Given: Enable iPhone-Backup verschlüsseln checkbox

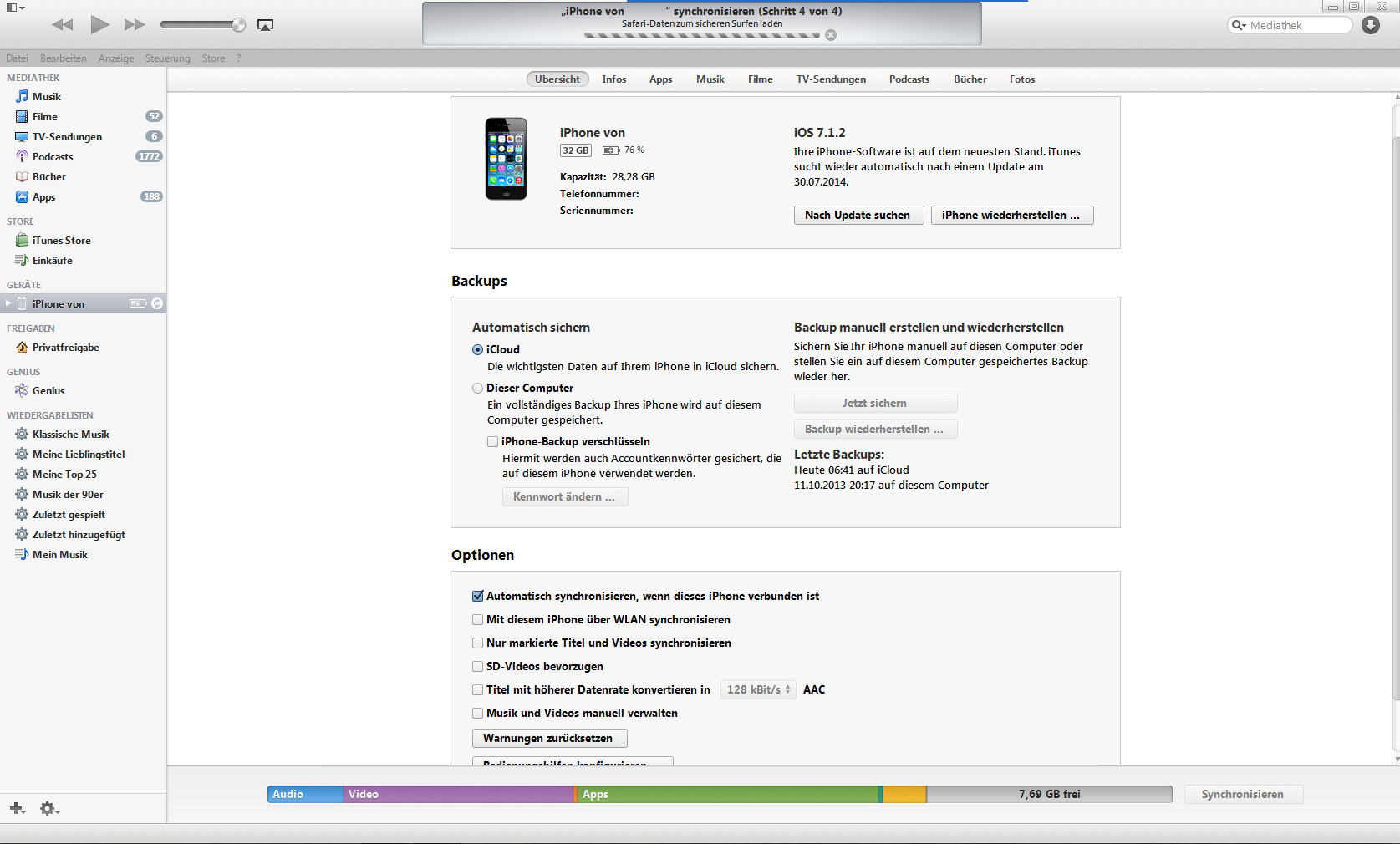Looking at the screenshot, I should pyautogui.click(x=493, y=442).
